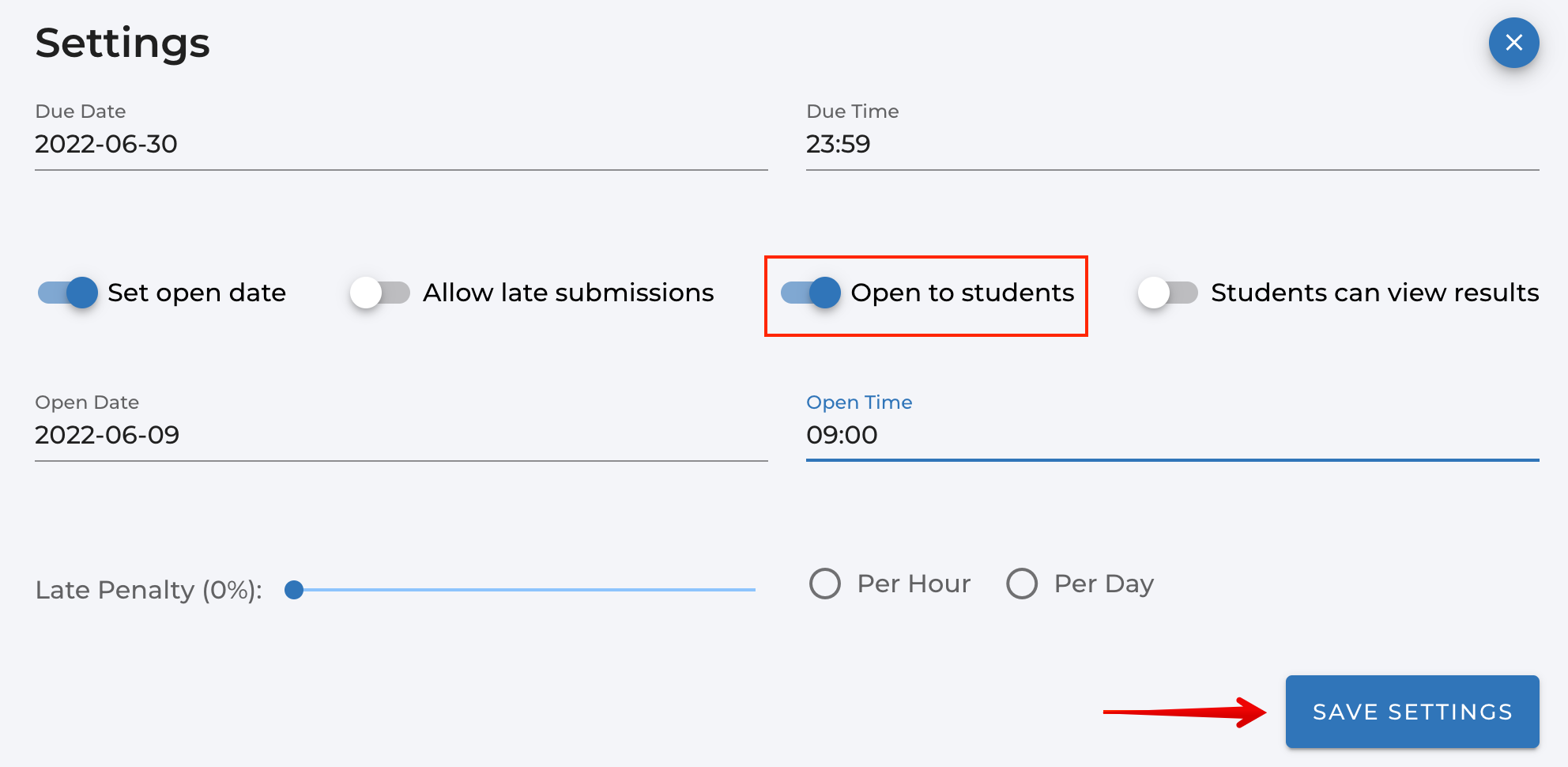Click the Due Date field showing 2022-06-30

(400, 144)
